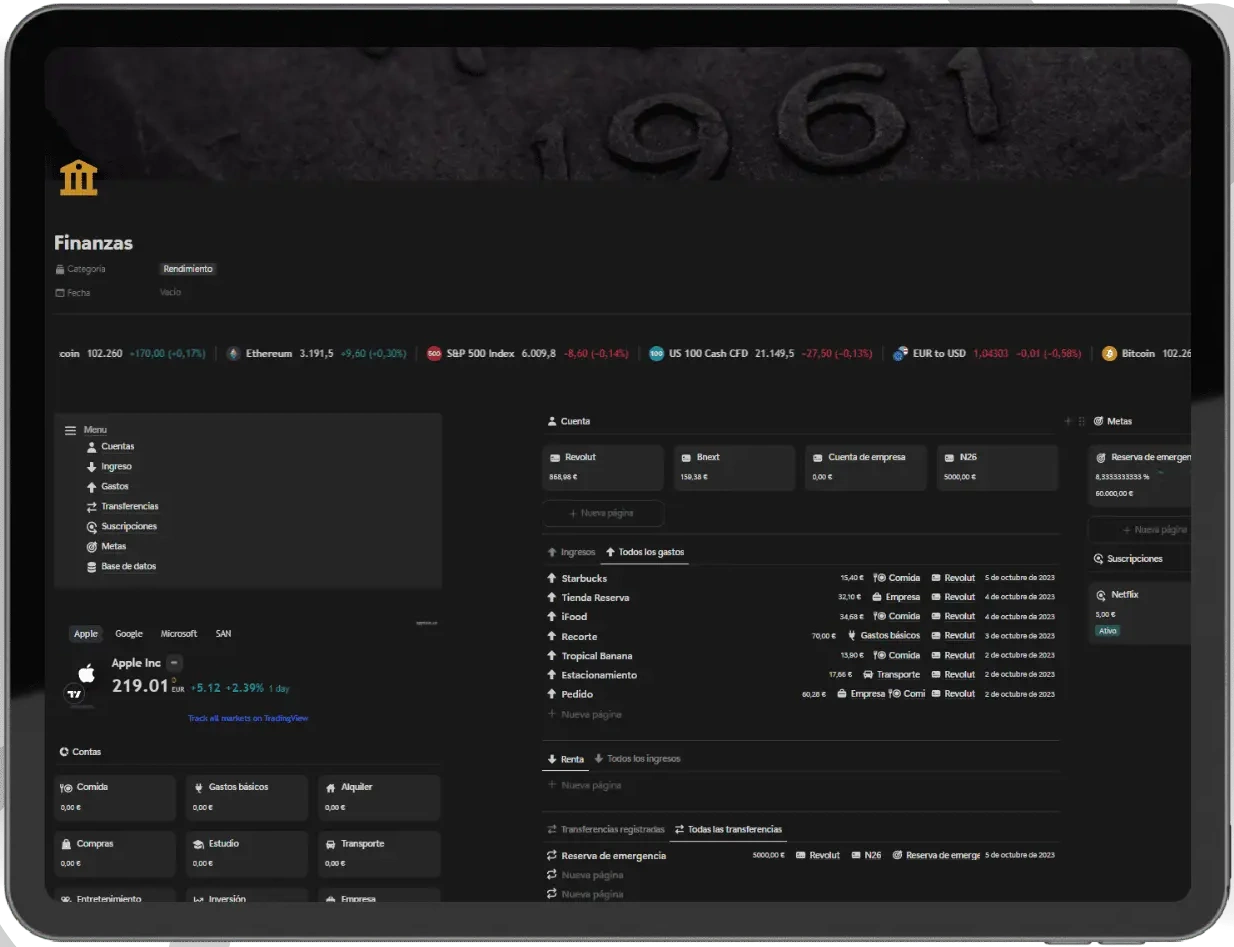Open the Estacionamiento expense row
The height and width of the screenshot is (947, 1234).
click(x=801, y=675)
